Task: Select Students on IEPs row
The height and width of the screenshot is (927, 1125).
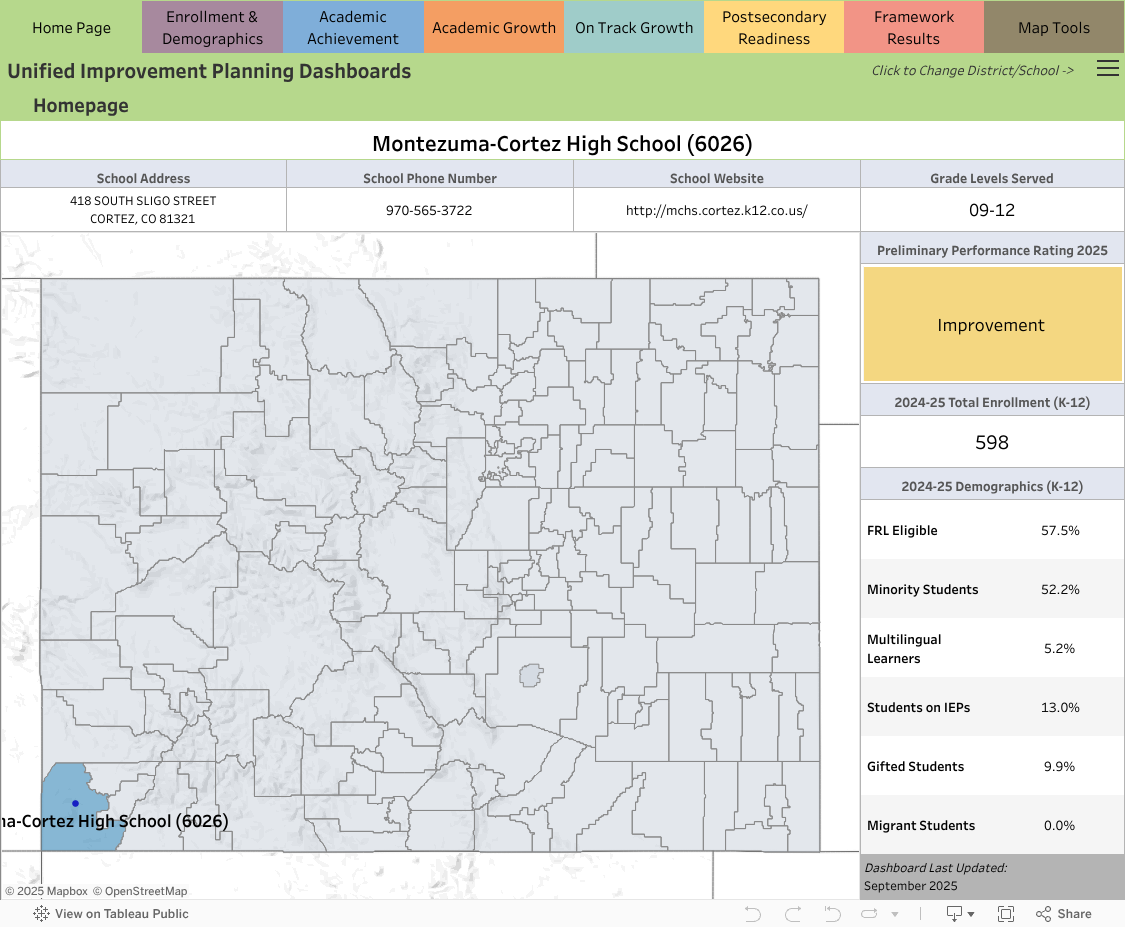Action: [992, 707]
